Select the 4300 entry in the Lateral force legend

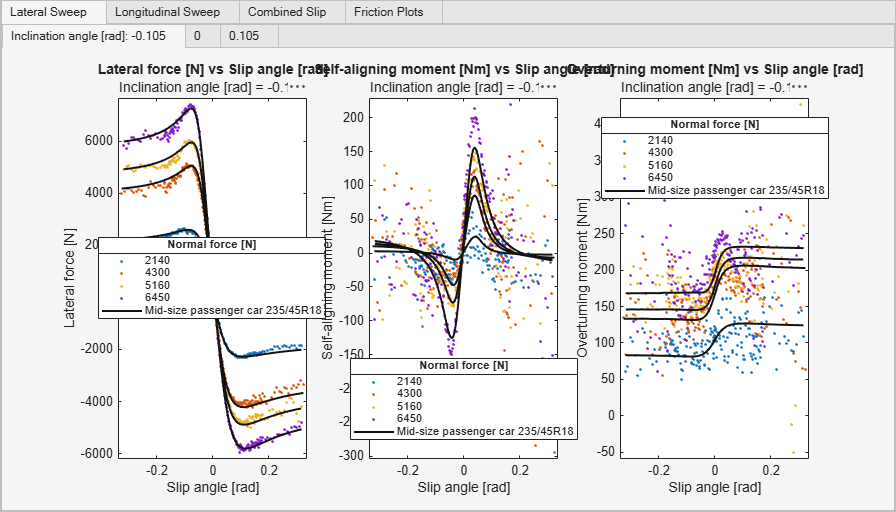point(157,273)
